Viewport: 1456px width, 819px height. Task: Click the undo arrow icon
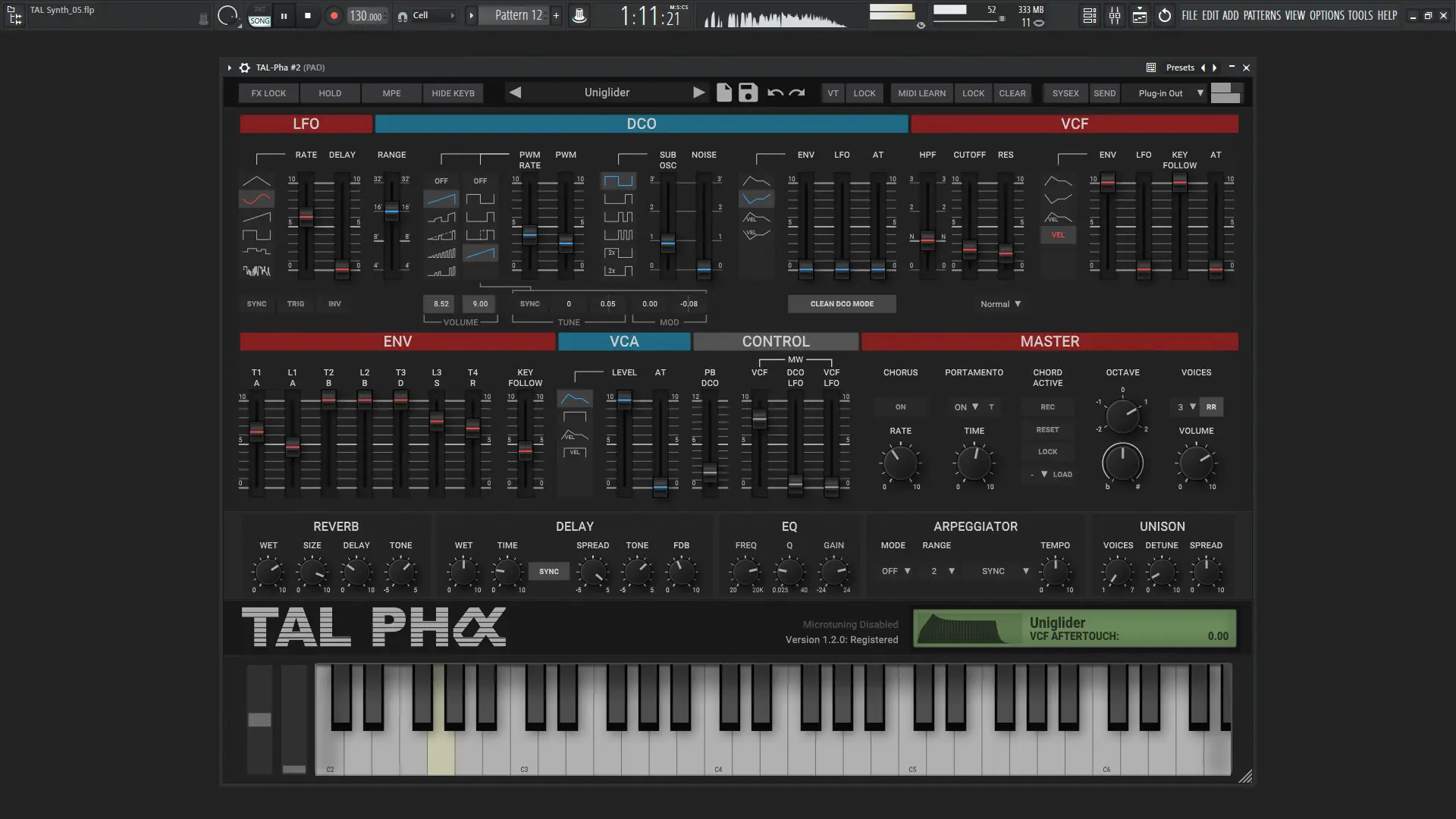(x=775, y=93)
